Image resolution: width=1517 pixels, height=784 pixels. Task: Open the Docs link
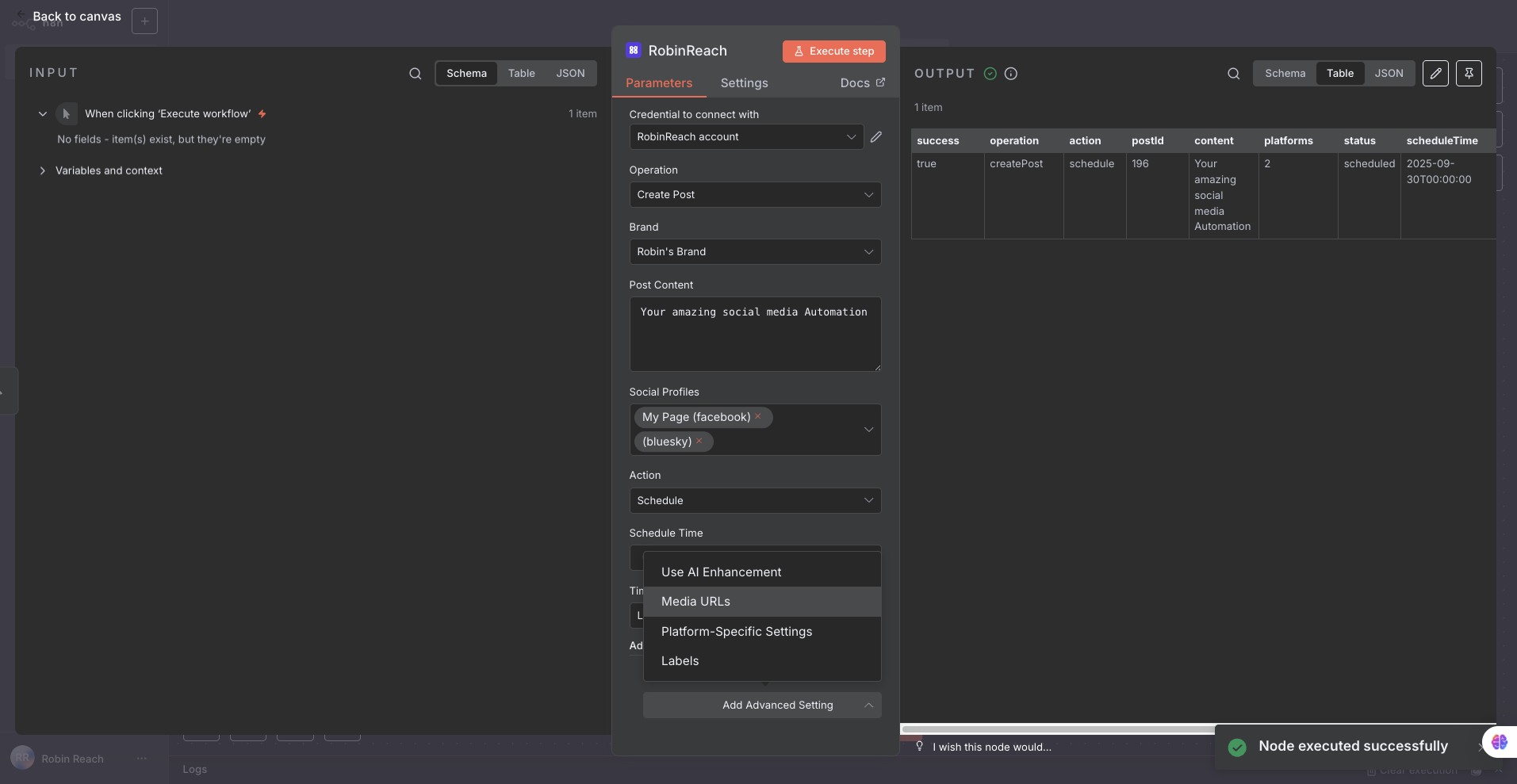862,83
